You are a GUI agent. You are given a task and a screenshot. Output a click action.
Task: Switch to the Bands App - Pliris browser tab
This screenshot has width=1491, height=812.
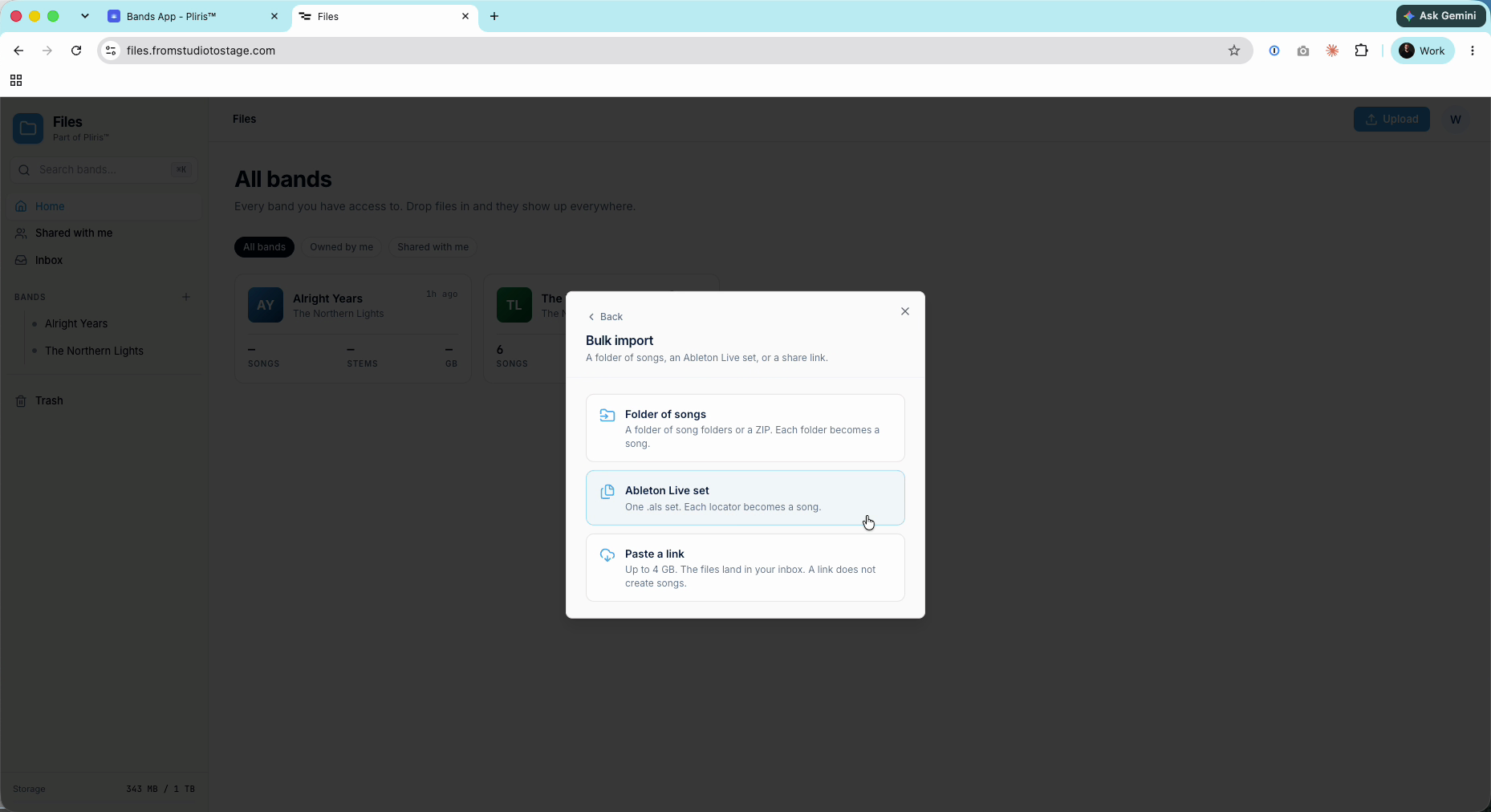[x=194, y=16]
